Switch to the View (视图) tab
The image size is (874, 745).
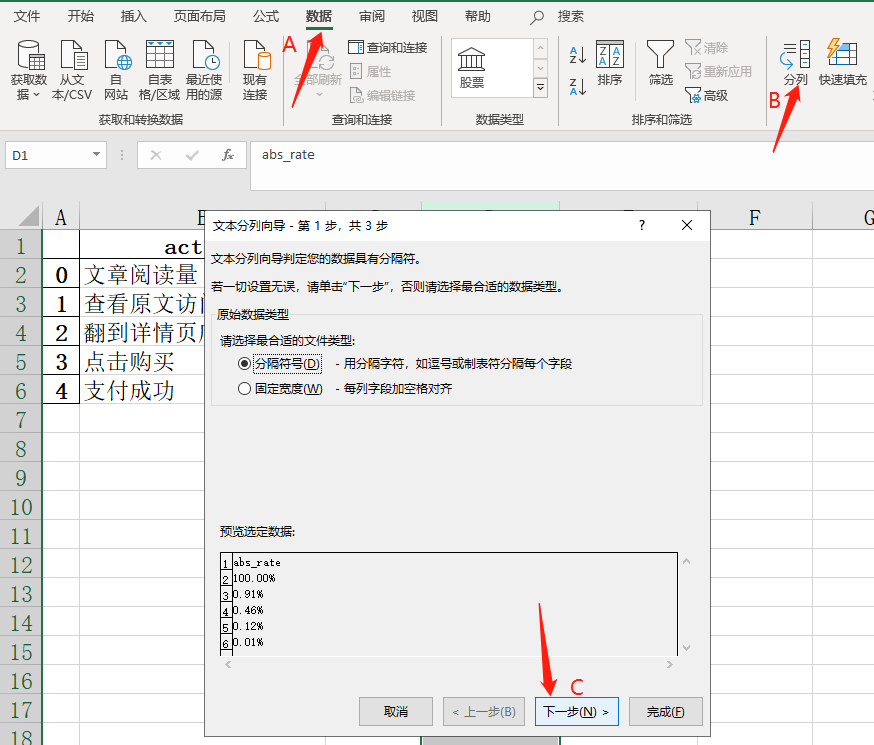tap(425, 16)
